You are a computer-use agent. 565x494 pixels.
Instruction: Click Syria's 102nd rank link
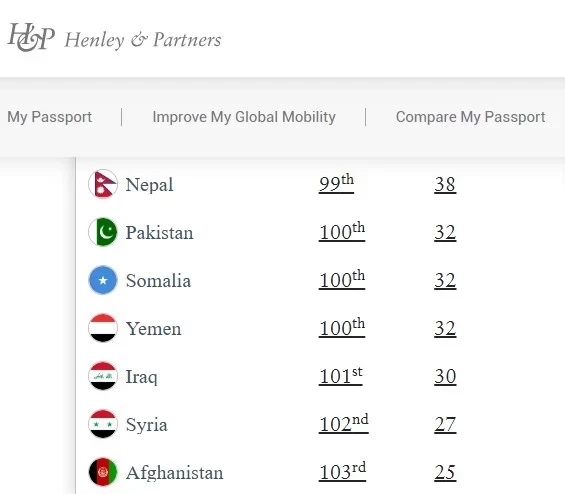pyautogui.click(x=343, y=424)
